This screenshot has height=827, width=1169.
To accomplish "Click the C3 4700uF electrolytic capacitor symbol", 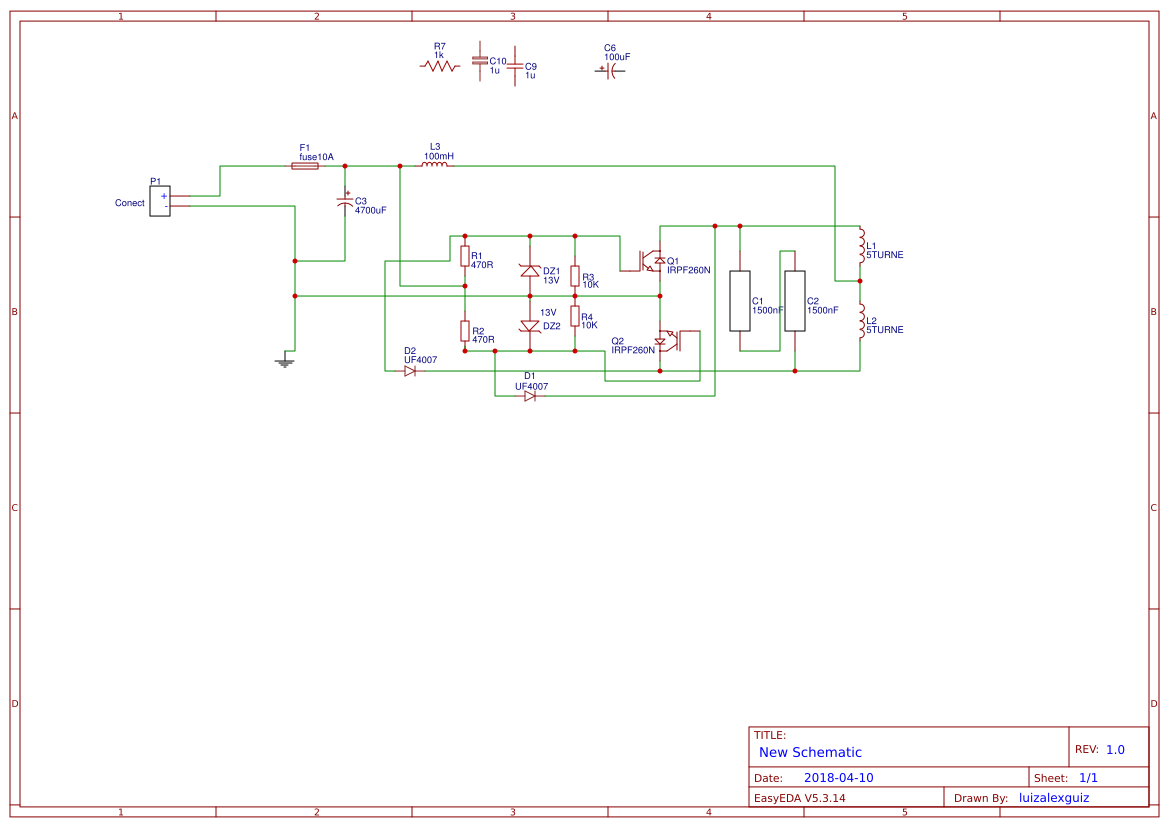I will (x=345, y=202).
